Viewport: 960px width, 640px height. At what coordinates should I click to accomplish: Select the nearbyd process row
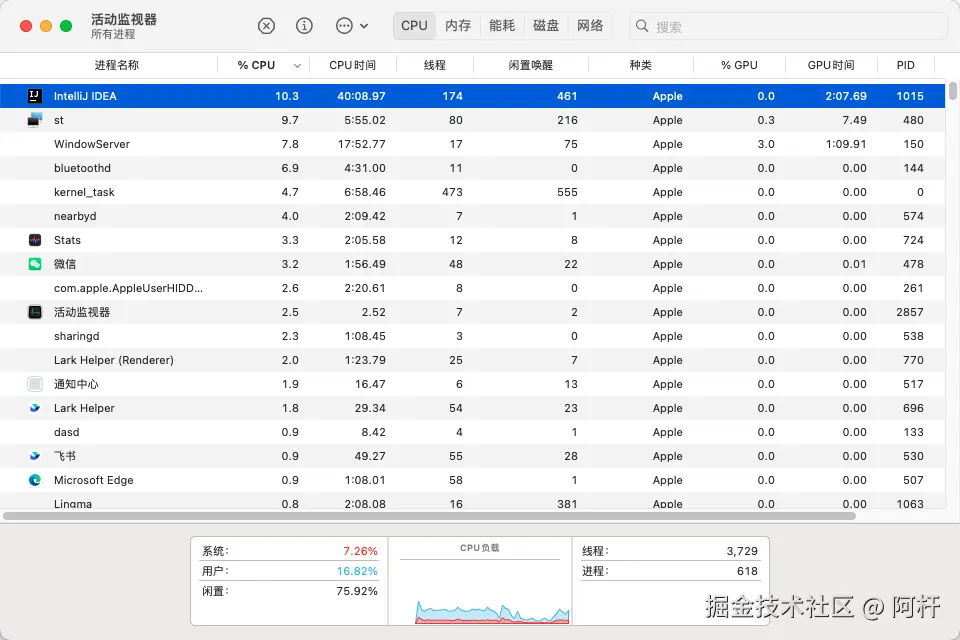coord(472,216)
